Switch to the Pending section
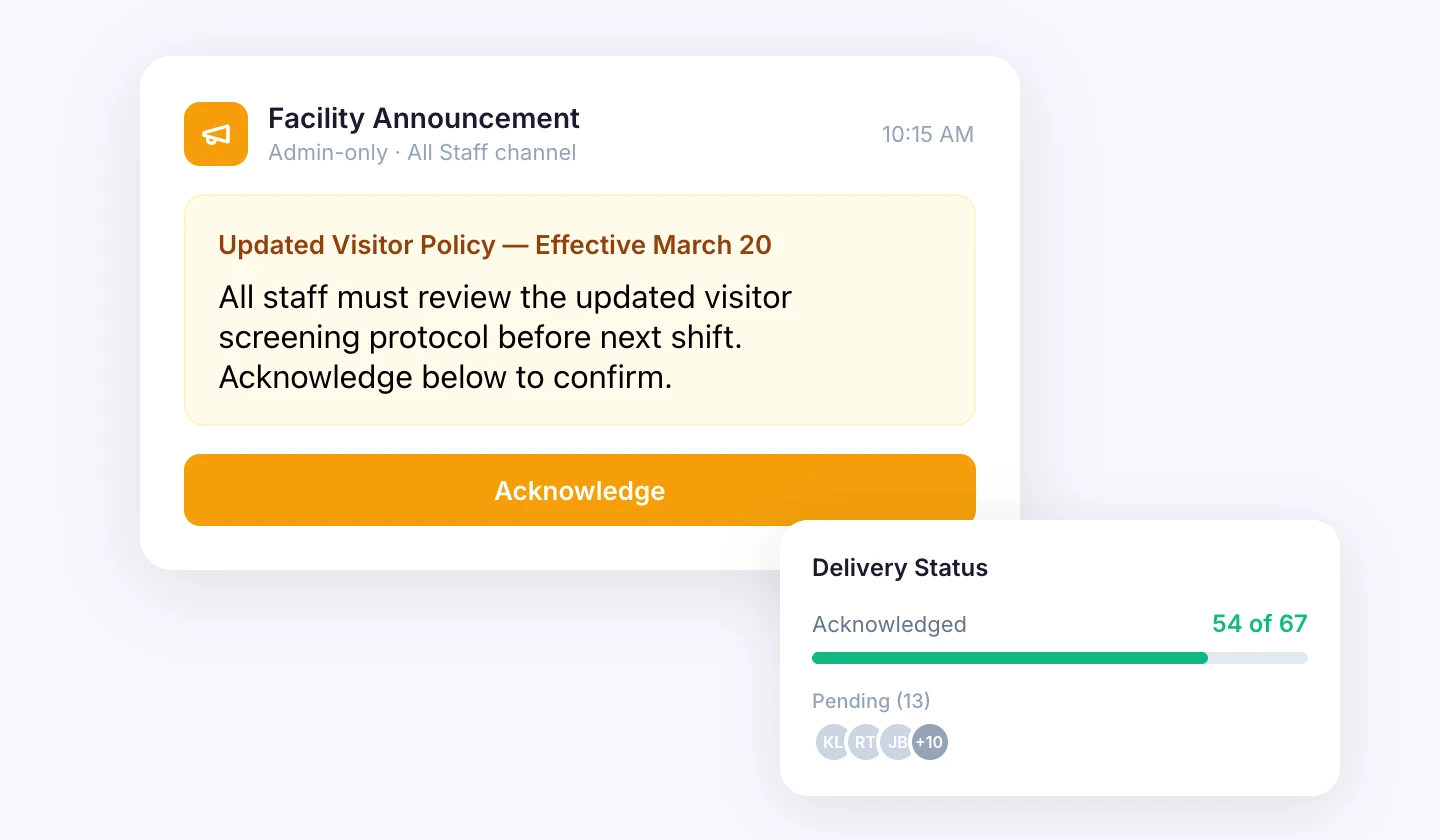Viewport: 1440px width, 840px height. point(871,701)
